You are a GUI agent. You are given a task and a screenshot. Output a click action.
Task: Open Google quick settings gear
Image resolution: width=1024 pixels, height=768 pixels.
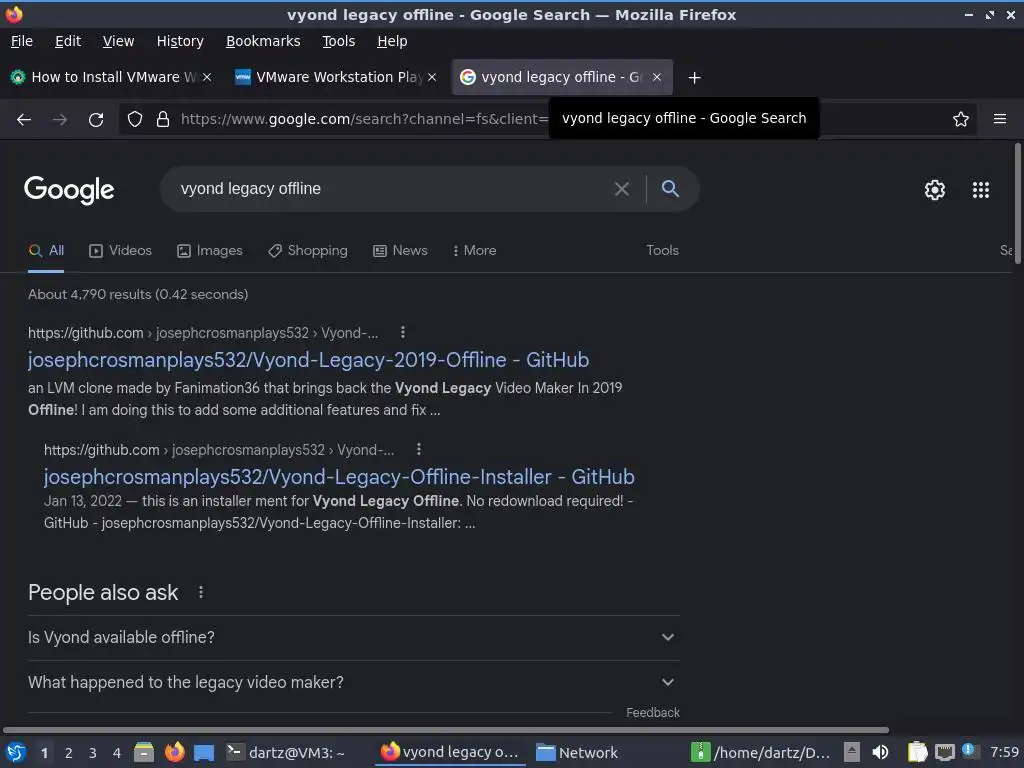[x=935, y=190]
